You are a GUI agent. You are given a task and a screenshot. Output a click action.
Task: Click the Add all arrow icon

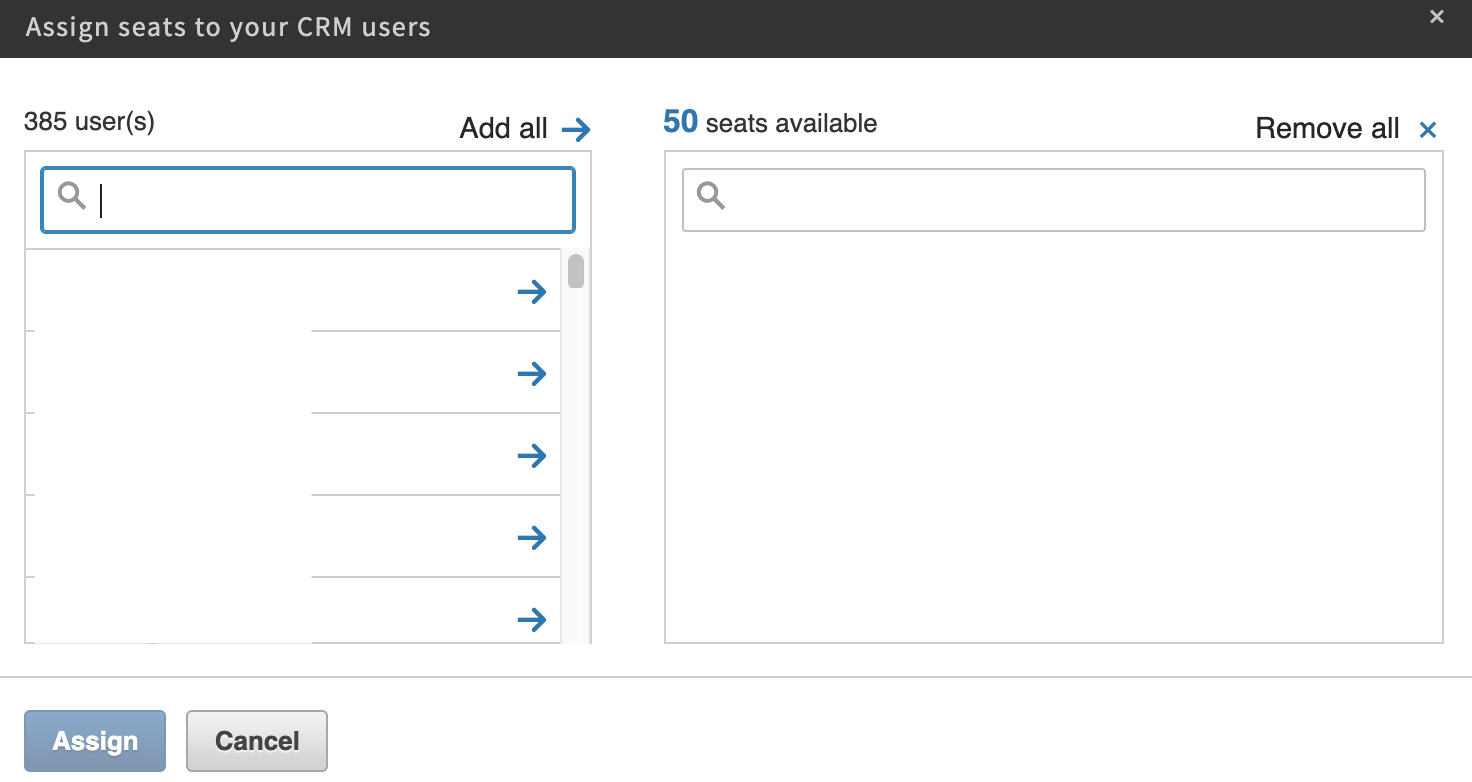click(576, 129)
